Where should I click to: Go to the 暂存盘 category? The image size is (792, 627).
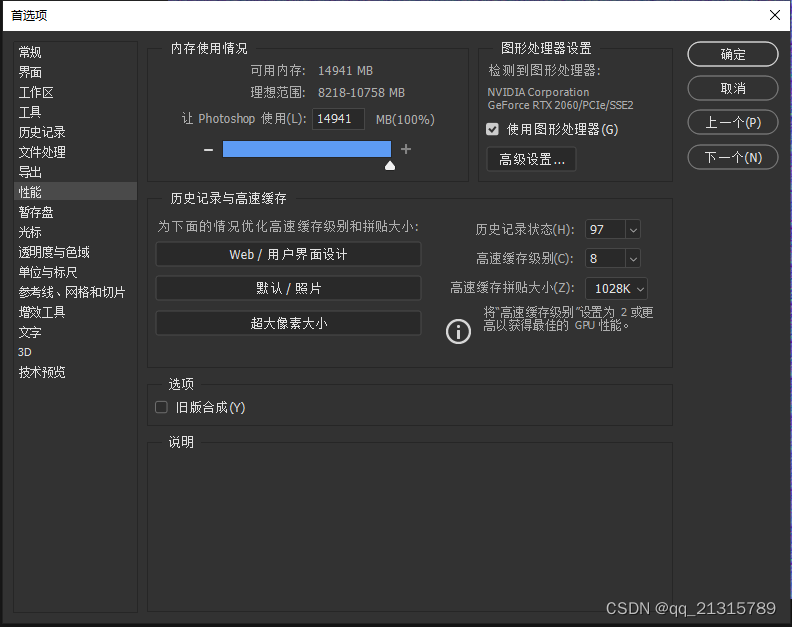pyautogui.click(x=75, y=212)
